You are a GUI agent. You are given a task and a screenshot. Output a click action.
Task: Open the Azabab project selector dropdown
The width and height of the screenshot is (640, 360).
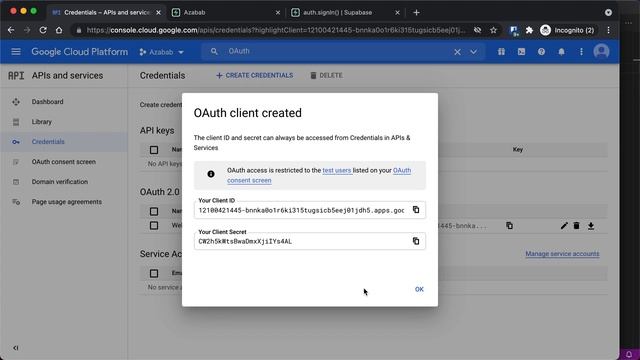point(162,52)
